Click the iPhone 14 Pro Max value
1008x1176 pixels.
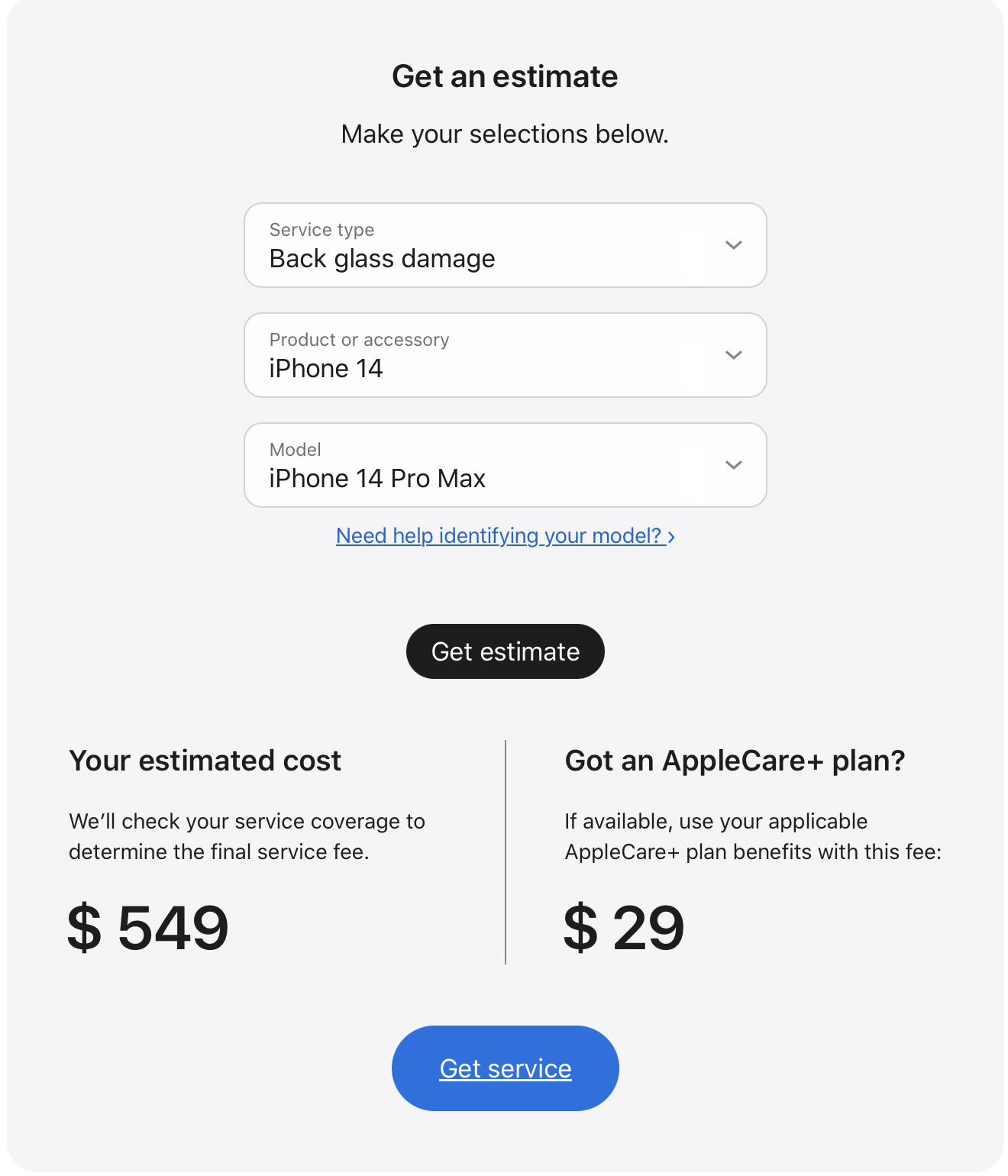(x=377, y=479)
